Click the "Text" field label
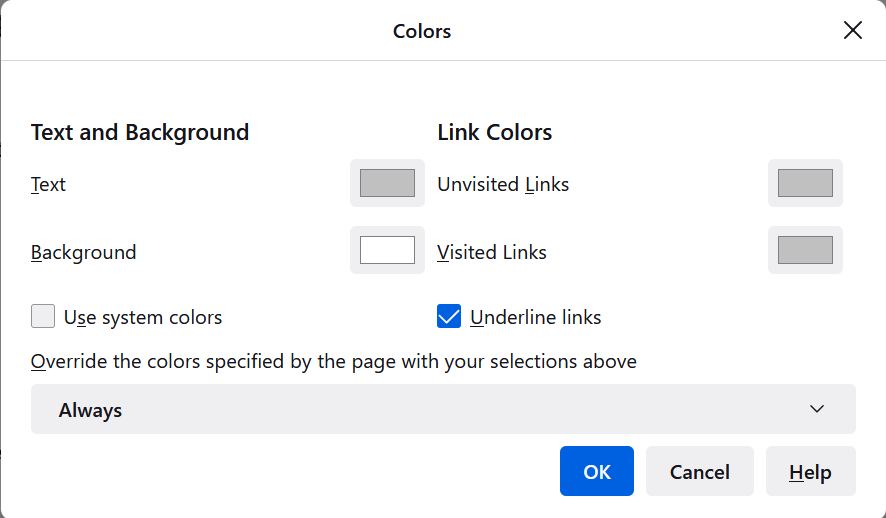Viewport: 886px width, 518px height. 48,185
